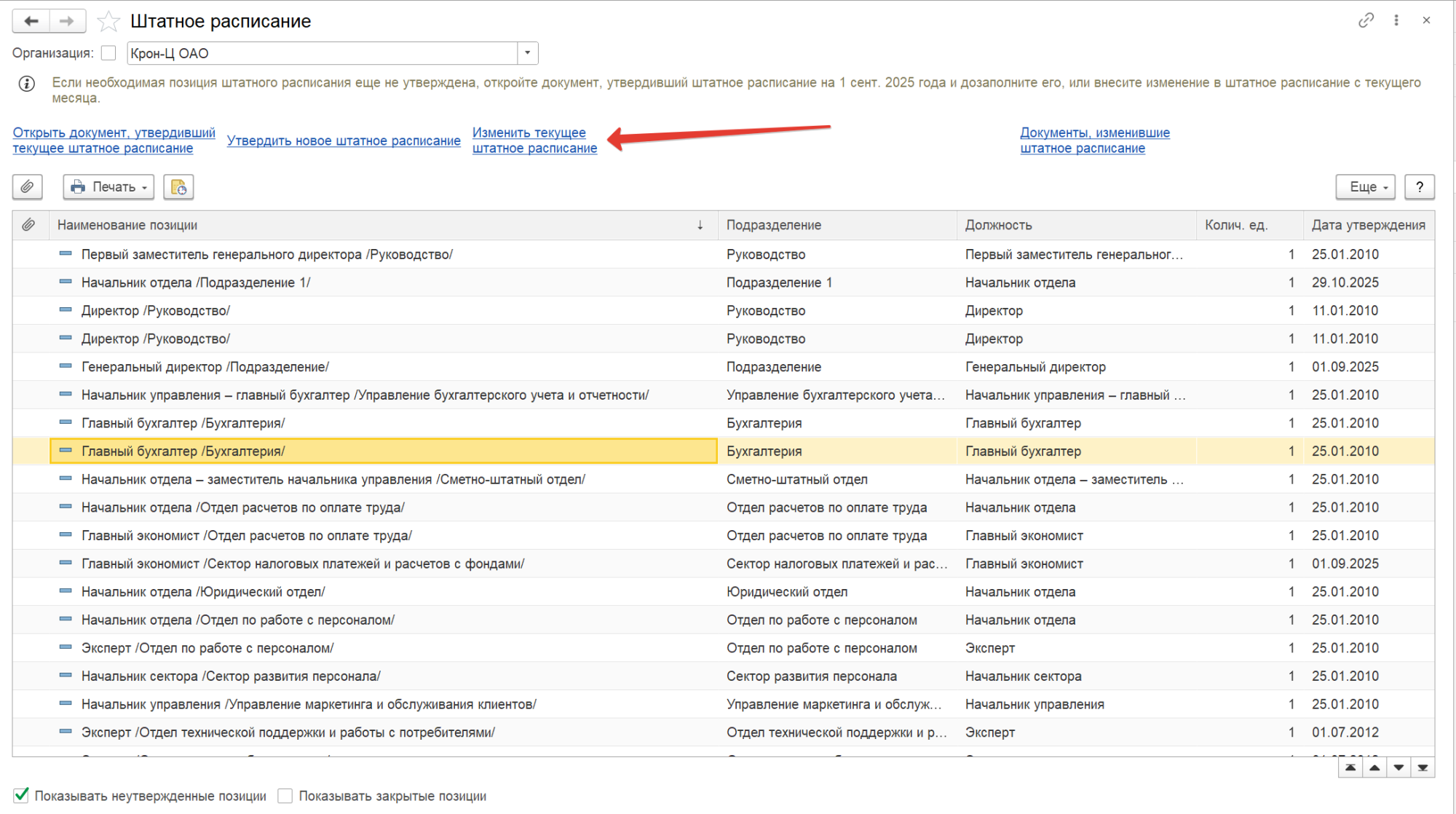Click the Дата утверждения column header

coord(1367,225)
